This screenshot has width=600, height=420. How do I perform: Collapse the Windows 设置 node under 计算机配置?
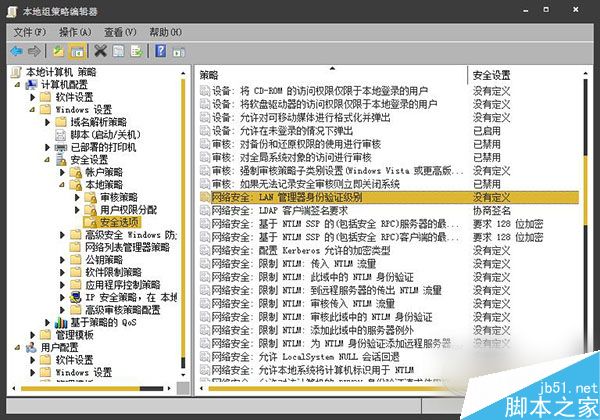tap(33, 110)
